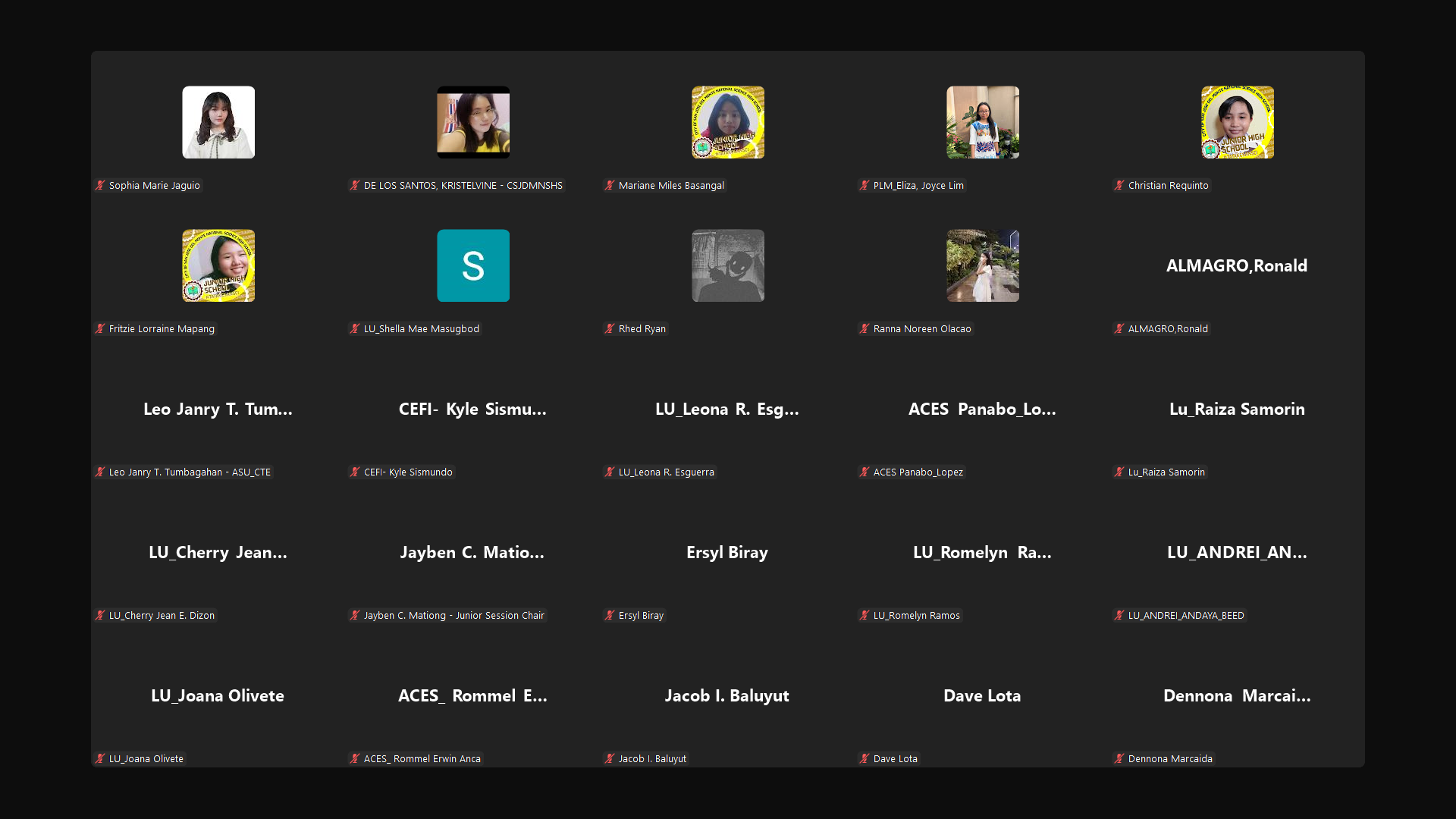
Task: Click muted mic icon beside Dennona Marcaida label
Action: pyautogui.click(x=1119, y=758)
